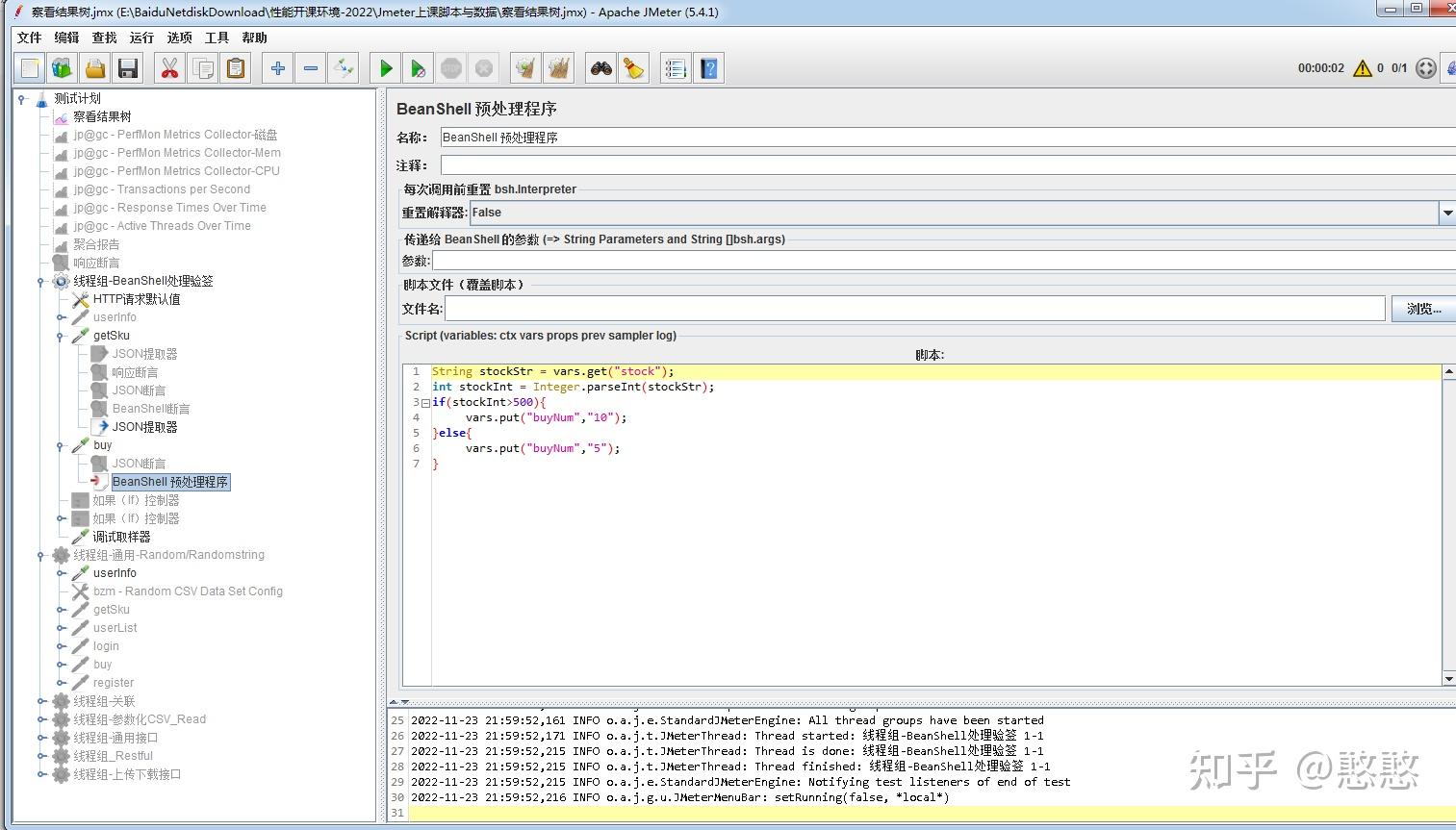Click the green Start test button

coord(386,68)
